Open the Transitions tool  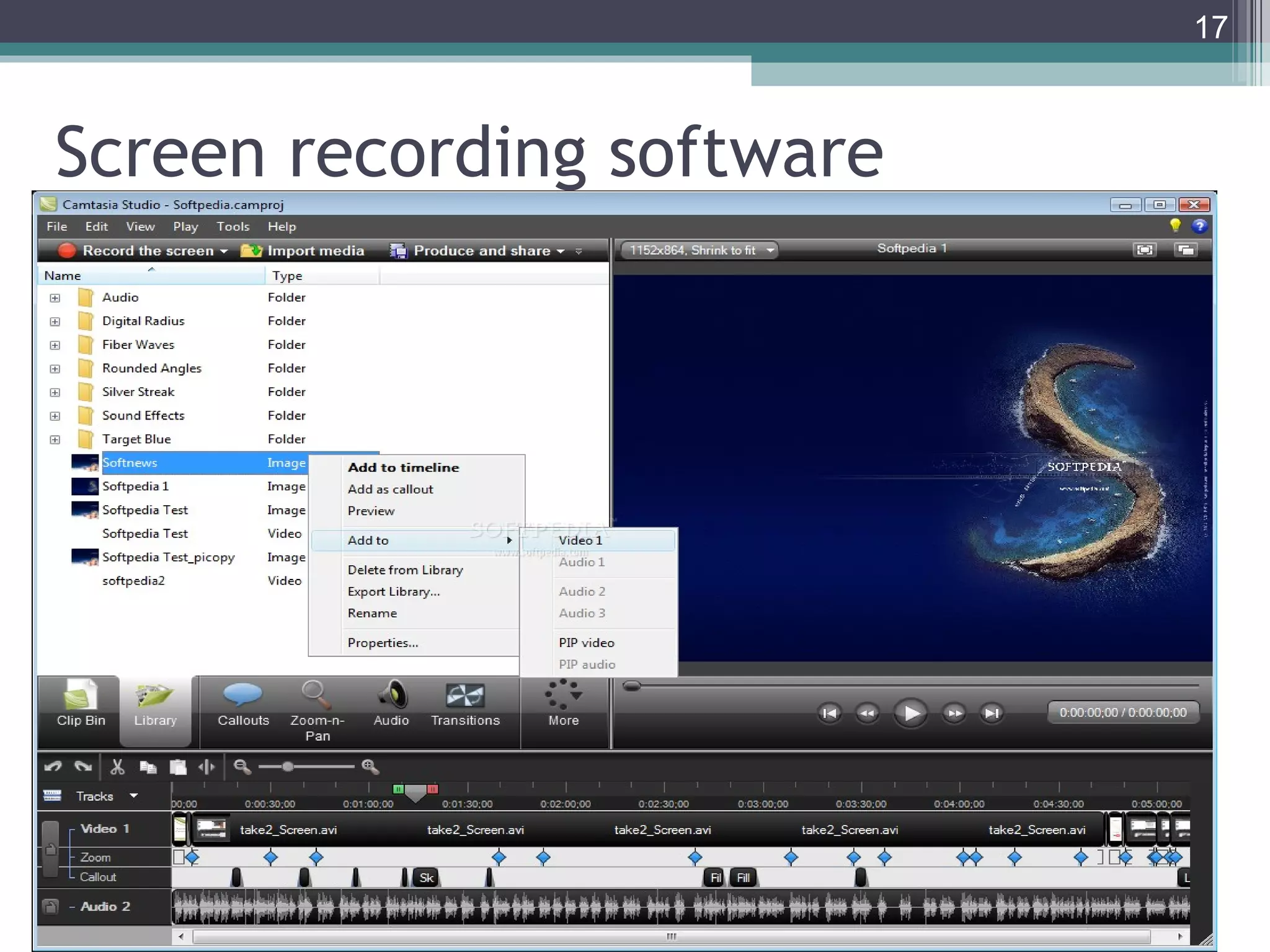[x=465, y=703]
